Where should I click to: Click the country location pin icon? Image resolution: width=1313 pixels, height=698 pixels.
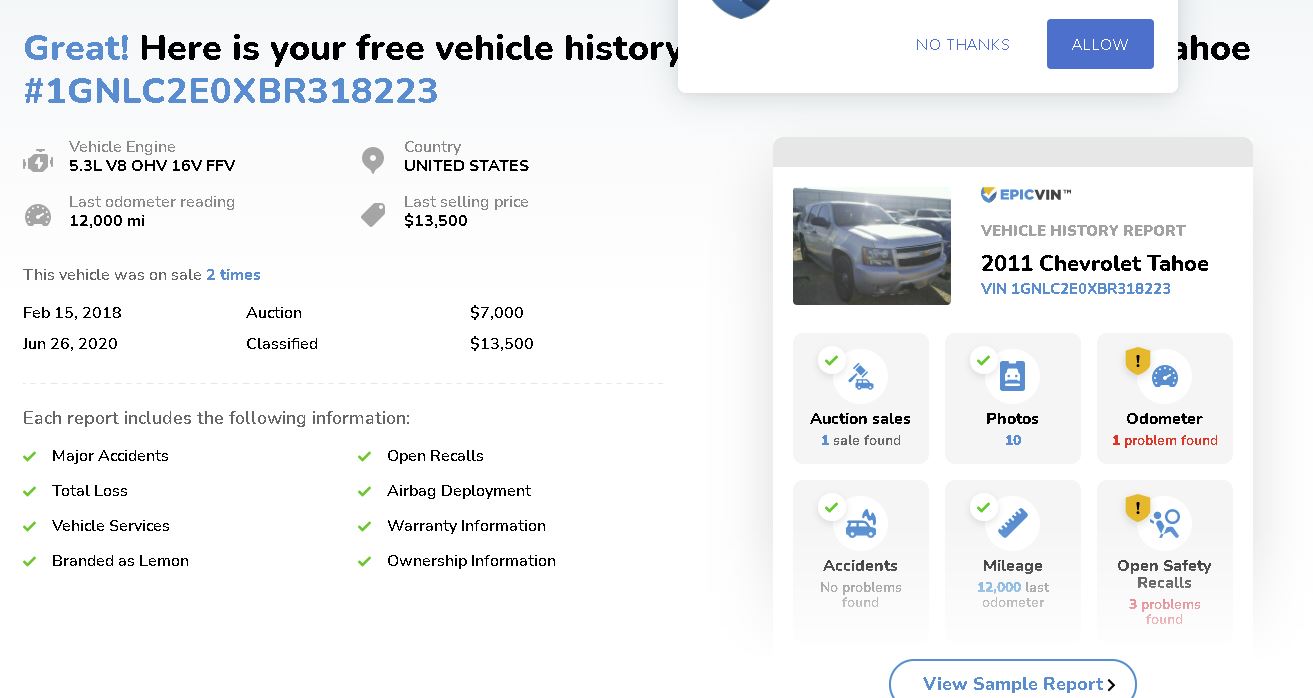click(373, 160)
